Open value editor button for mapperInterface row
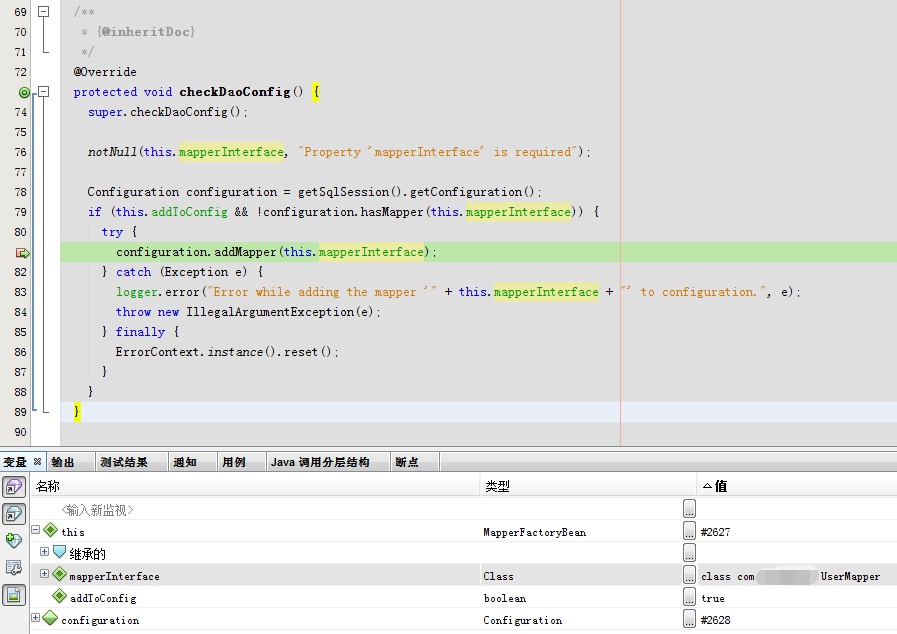 pos(689,574)
